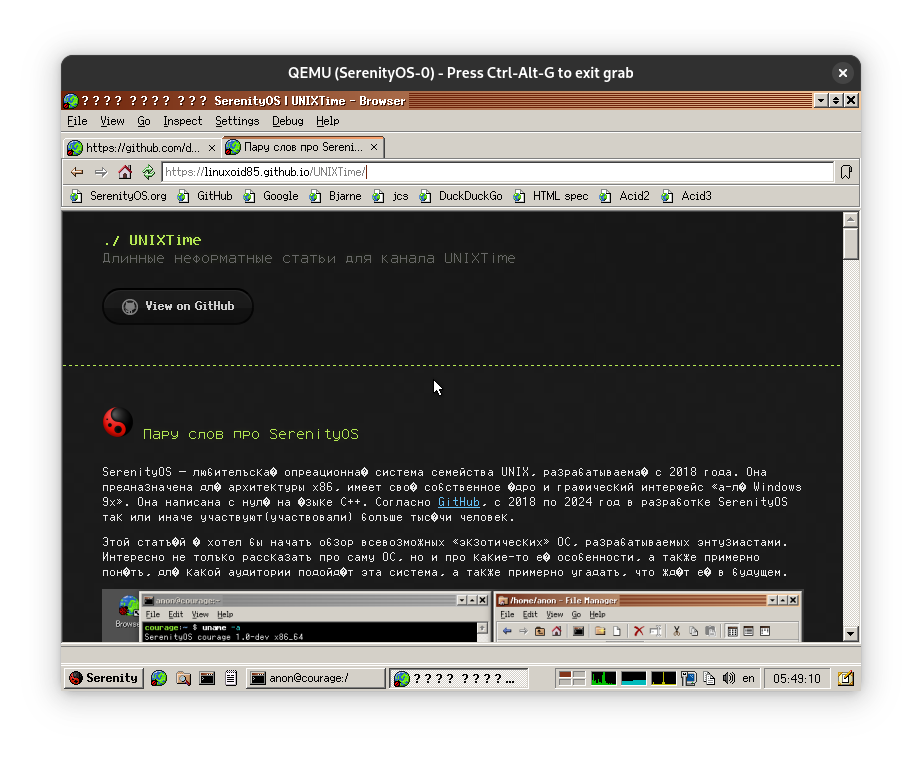Open the jcs bookmark
This screenshot has width=922, height=758.
point(390,196)
